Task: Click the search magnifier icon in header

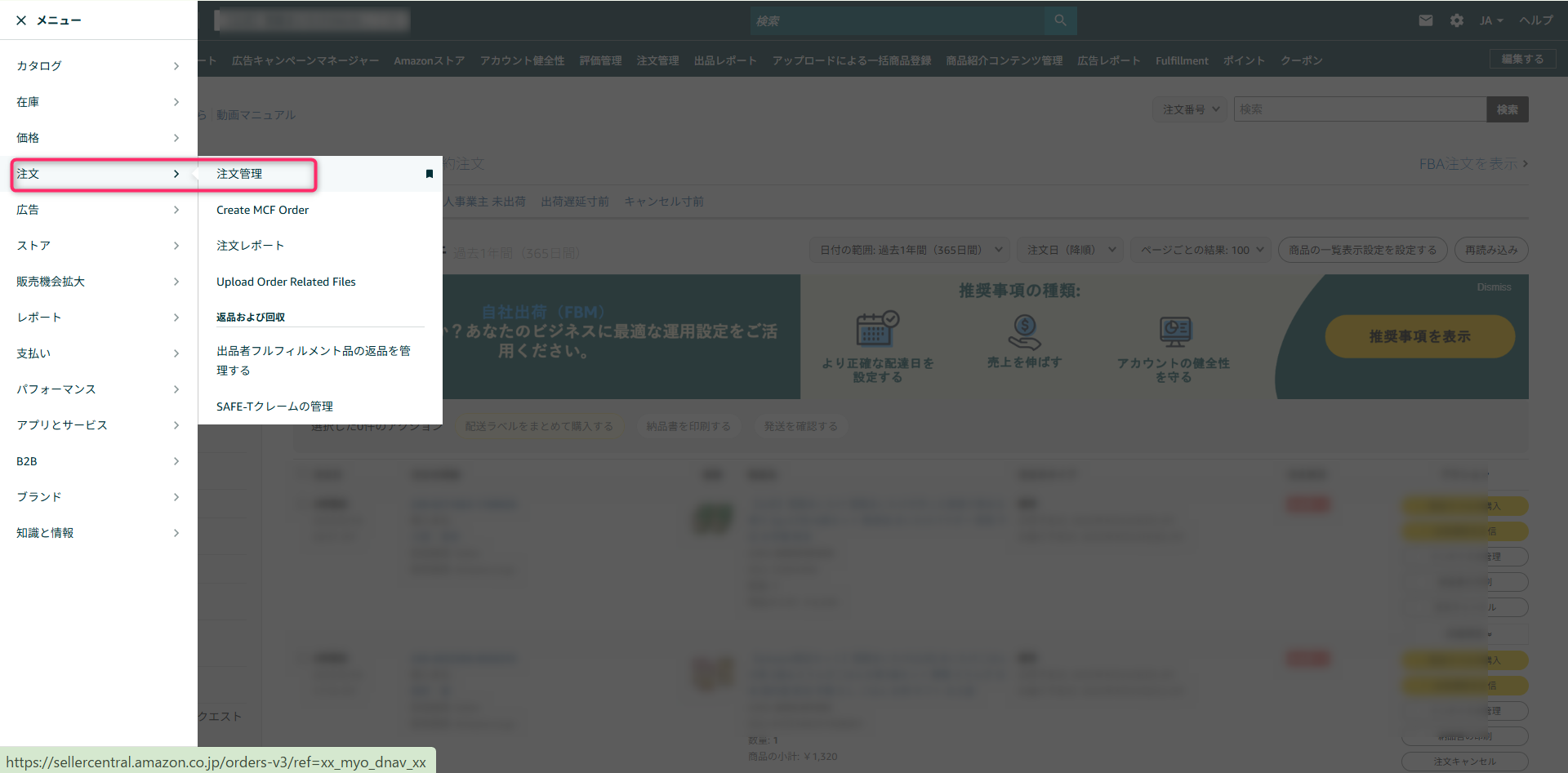Action: tap(1060, 20)
